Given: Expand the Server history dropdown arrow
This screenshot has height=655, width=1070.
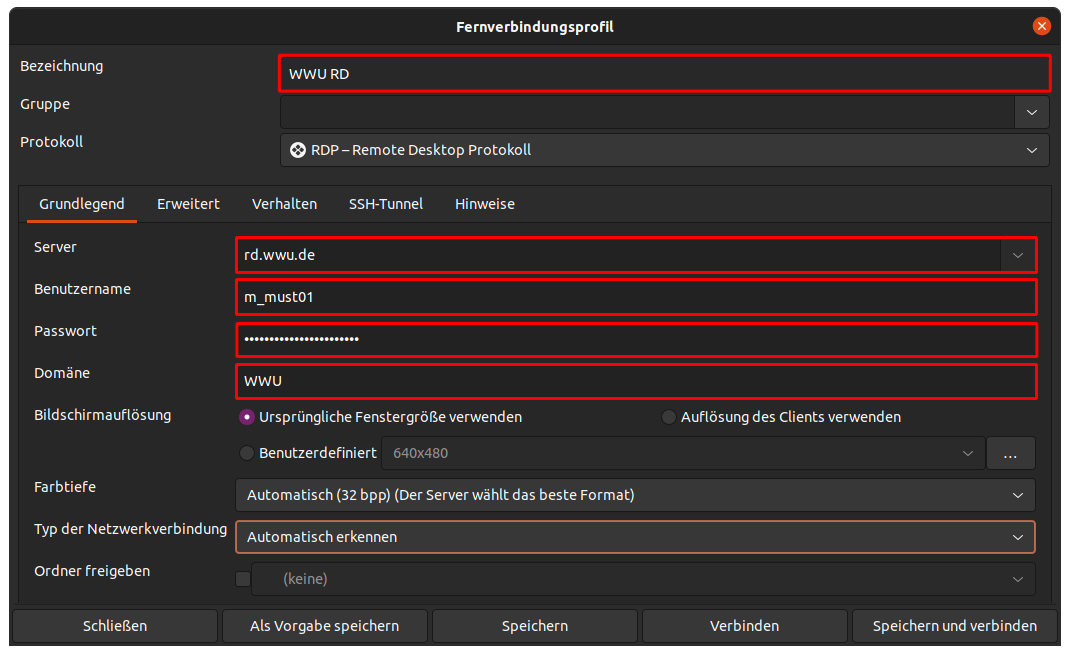Looking at the screenshot, I should [x=1018, y=255].
